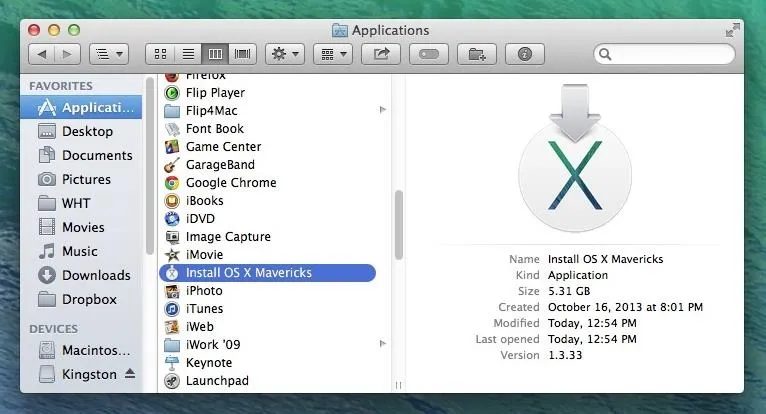766x414 pixels.
Task: Eject the Kingston drive
Action: click(x=130, y=374)
